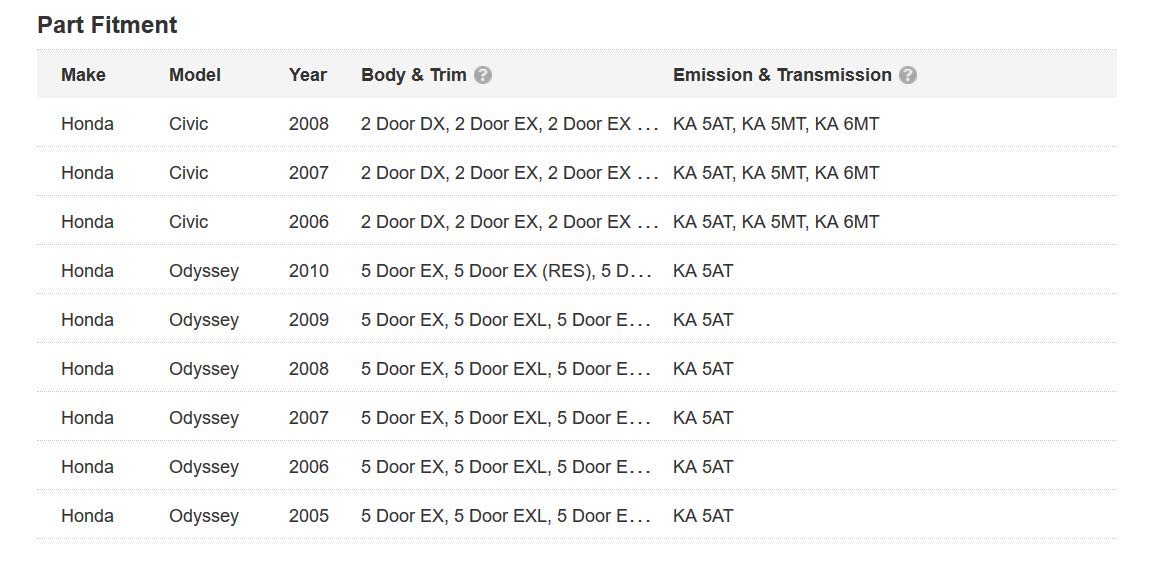Click the Year column header
Image resolution: width=1149 pixels, height=582 pixels.
point(308,75)
